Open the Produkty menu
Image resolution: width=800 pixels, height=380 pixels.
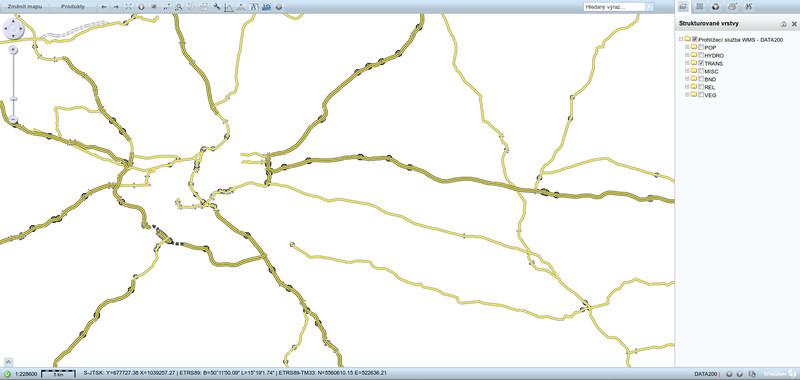(x=72, y=7)
